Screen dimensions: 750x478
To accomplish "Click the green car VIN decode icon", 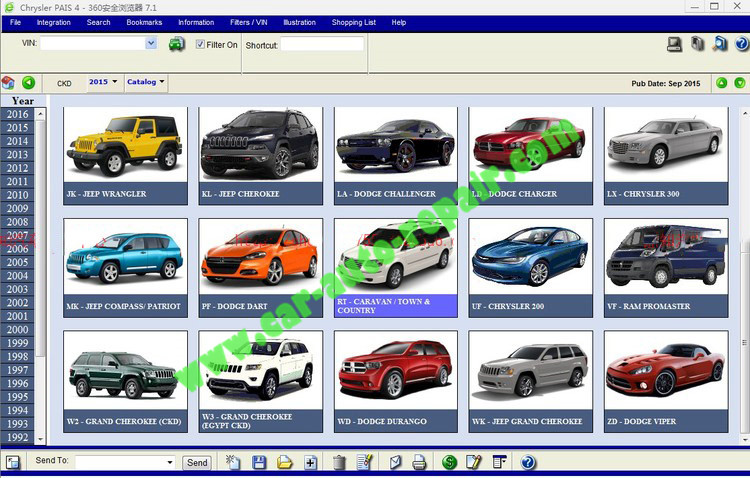I will tap(176, 44).
